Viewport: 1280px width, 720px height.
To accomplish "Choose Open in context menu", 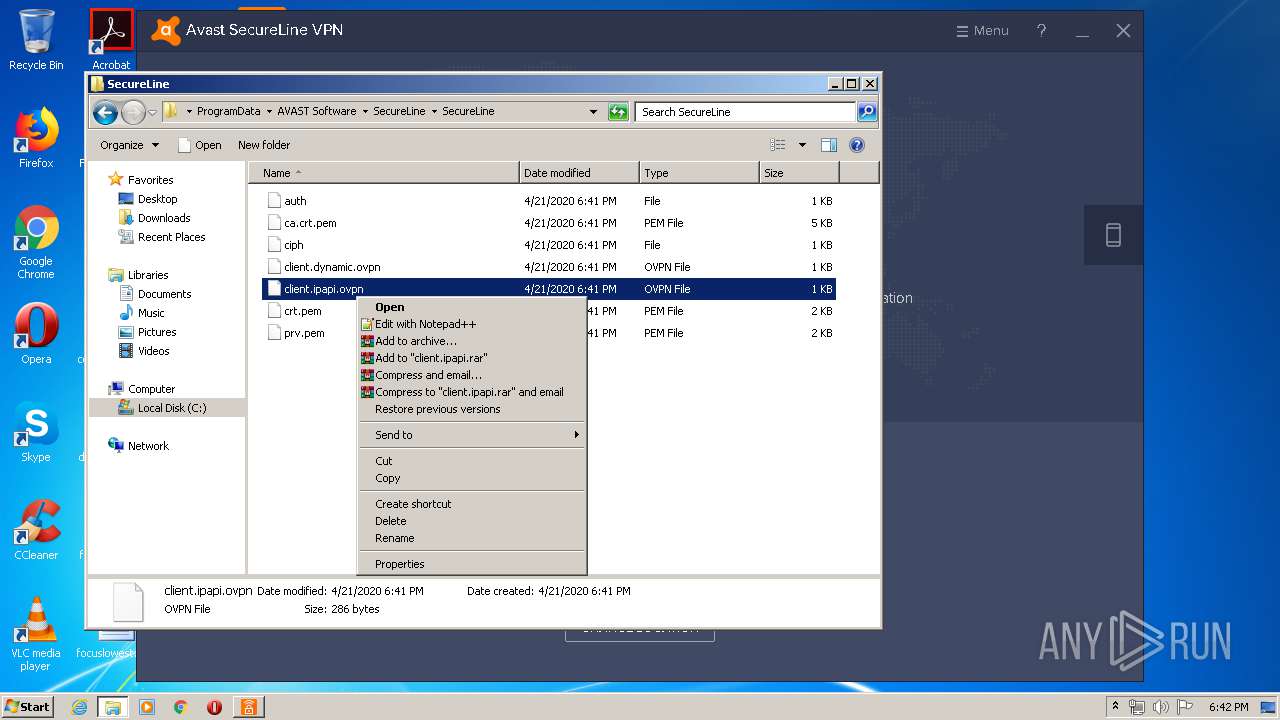I will [x=471, y=307].
